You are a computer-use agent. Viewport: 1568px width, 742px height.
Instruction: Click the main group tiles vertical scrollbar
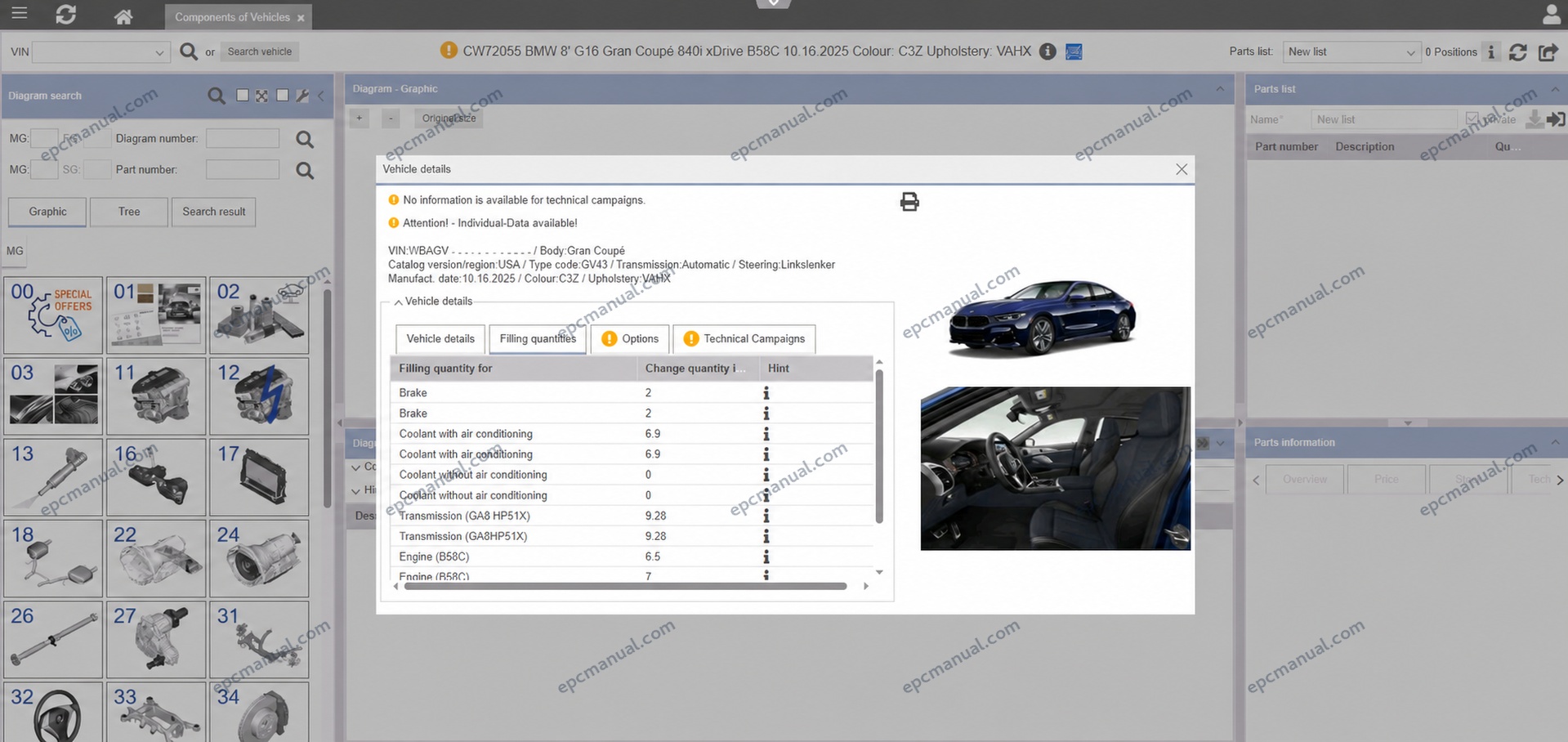[328, 398]
